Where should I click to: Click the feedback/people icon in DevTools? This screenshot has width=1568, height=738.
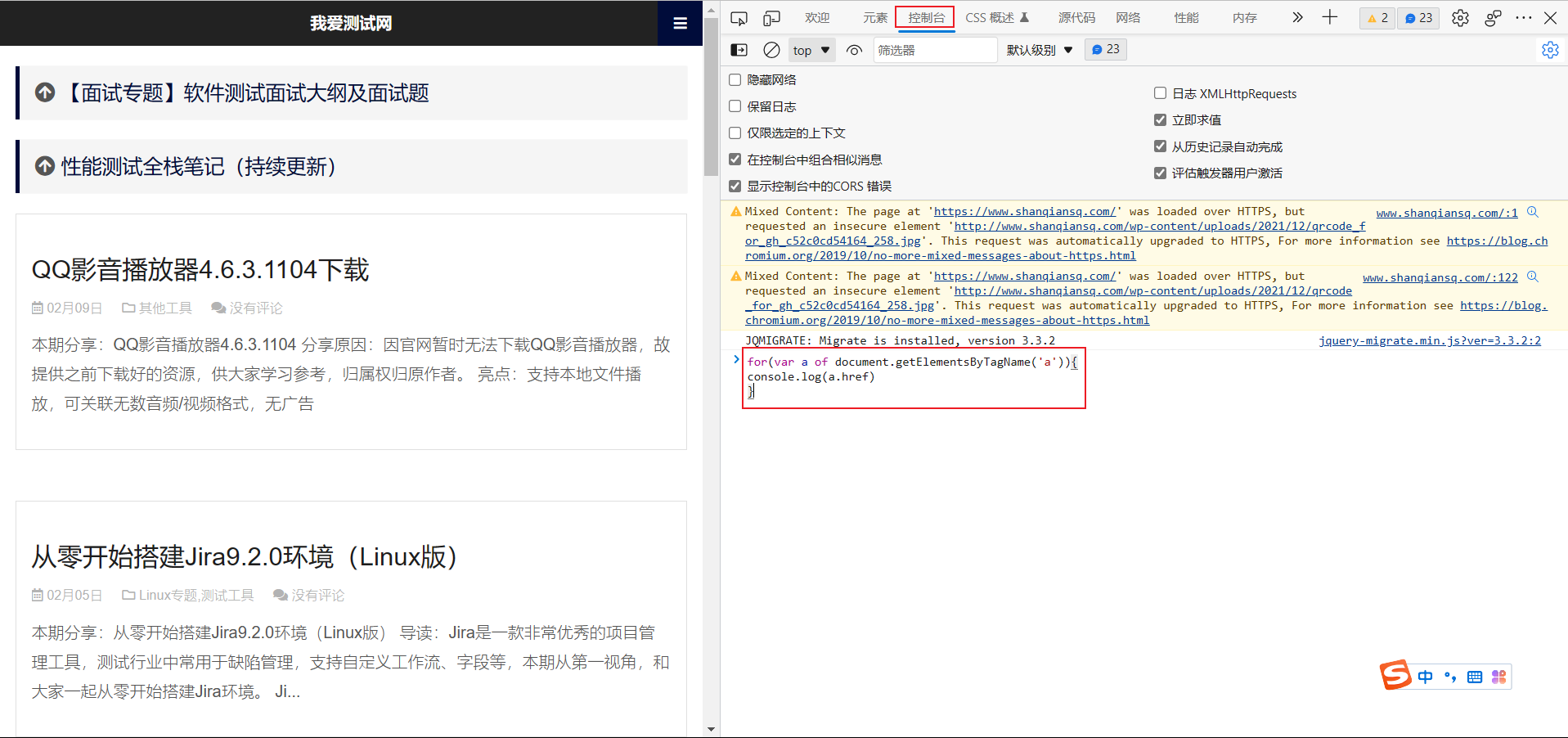click(1493, 18)
